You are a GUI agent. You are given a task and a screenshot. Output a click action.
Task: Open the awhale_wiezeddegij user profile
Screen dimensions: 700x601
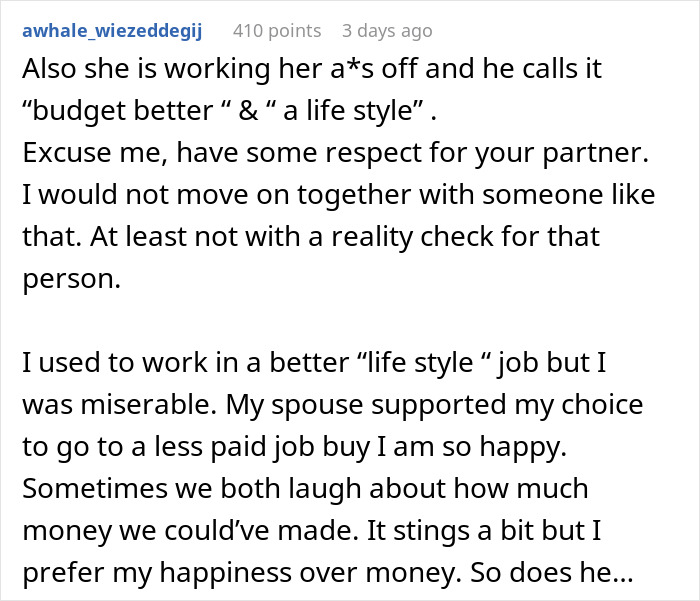111,31
